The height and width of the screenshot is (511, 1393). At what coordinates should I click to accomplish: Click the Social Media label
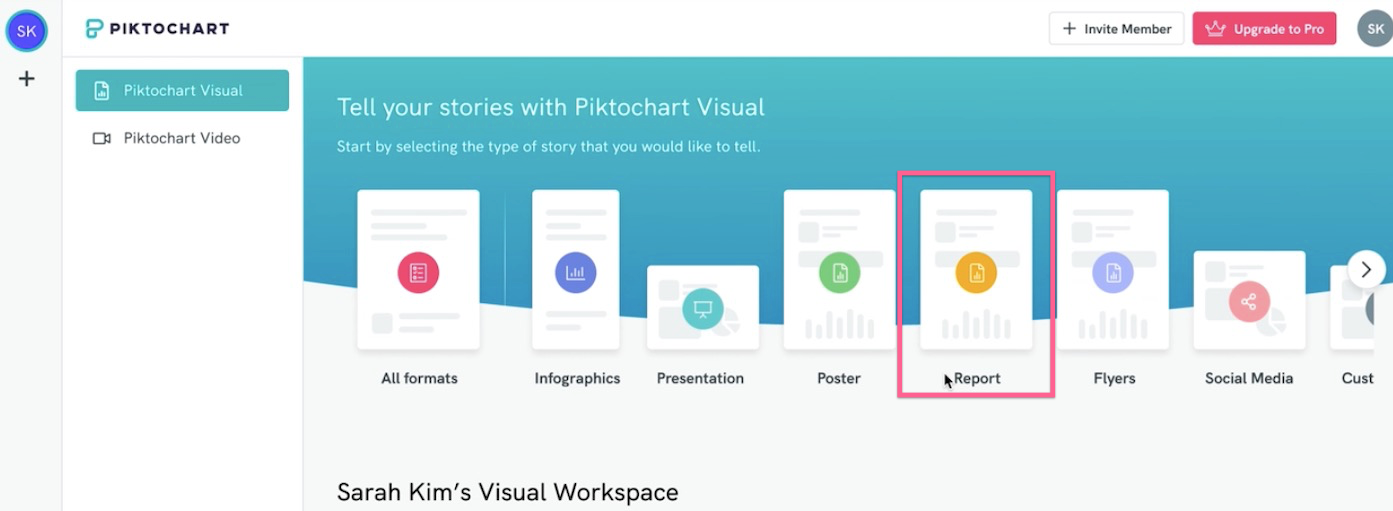[x=1249, y=378]
